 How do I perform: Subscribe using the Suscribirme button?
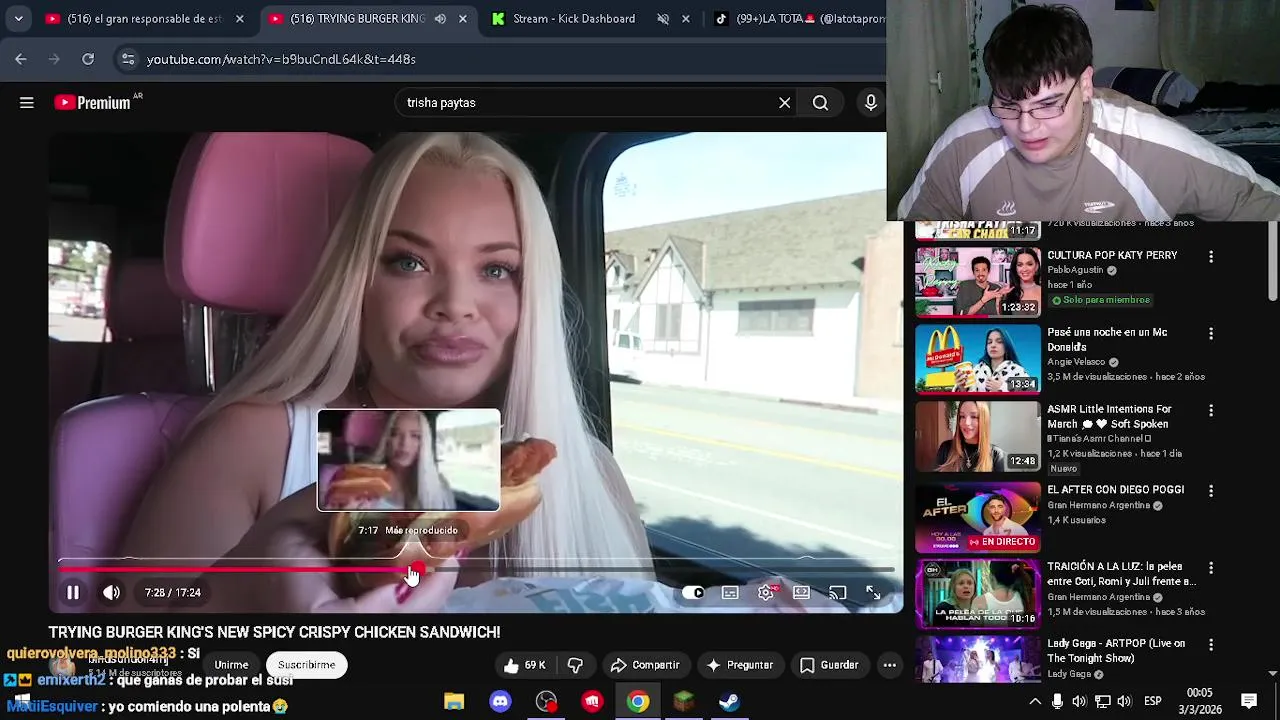coord(306,665)
